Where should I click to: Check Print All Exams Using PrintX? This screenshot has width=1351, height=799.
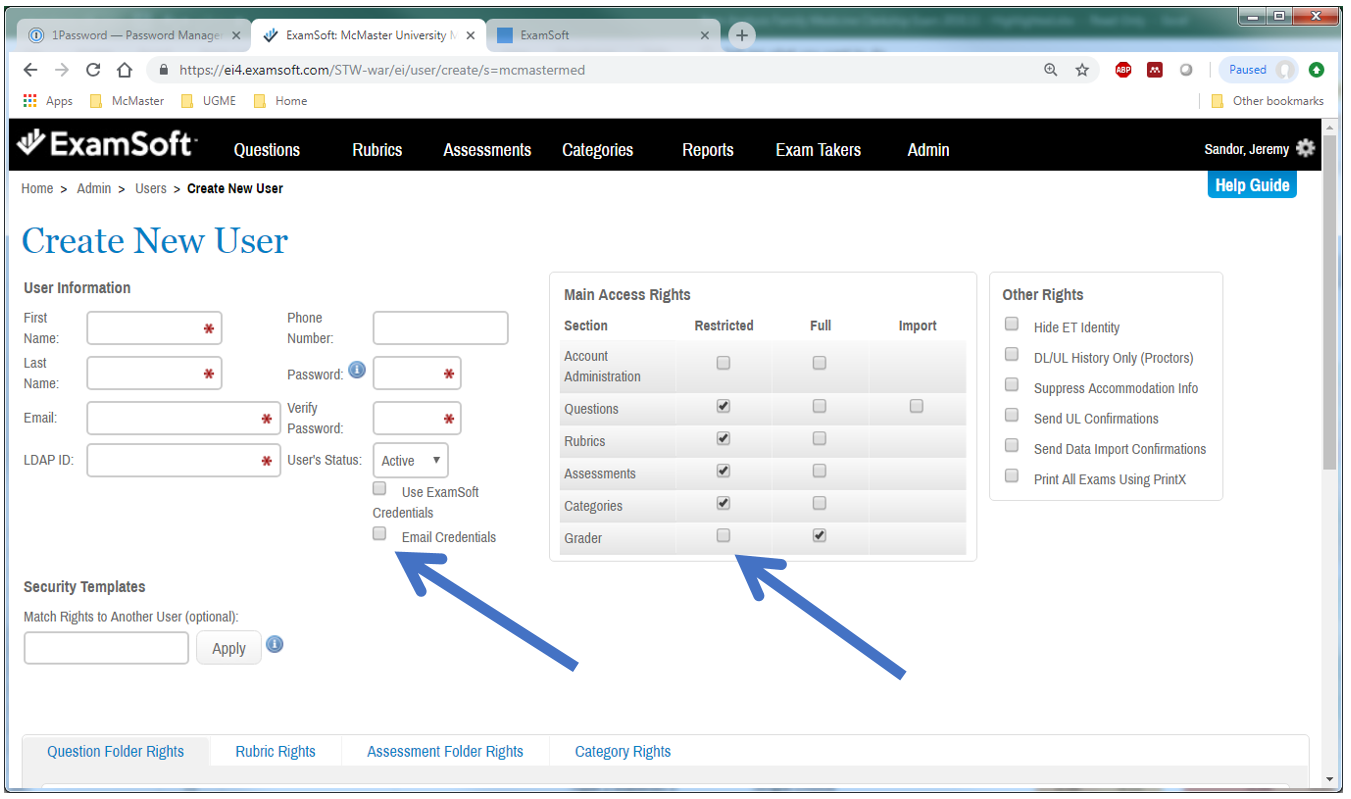click(1012, 476)
